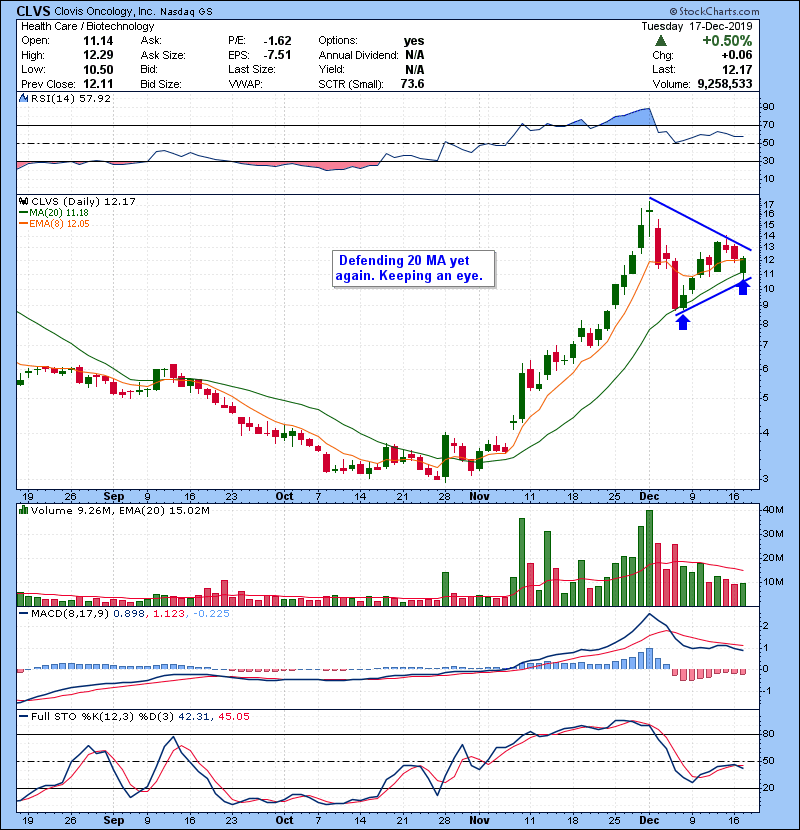Click the CLVS ticker symbol in the header
The width and height of the screenshot is (800, 830).
[34, 11]
